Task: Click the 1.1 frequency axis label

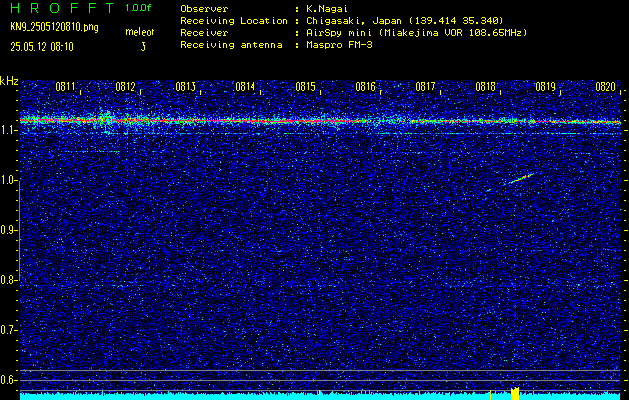Action: [9, 130]
